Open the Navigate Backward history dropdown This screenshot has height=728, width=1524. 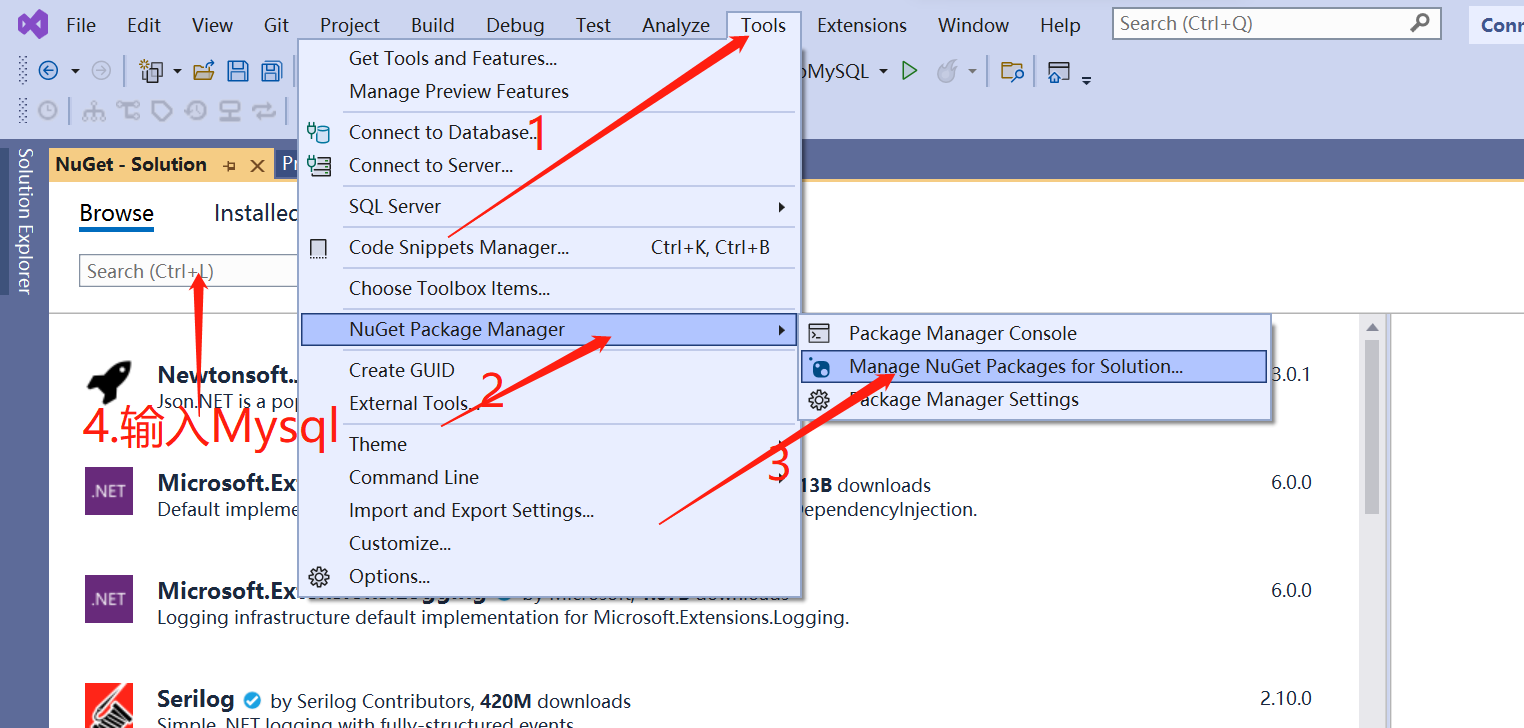(x=75, y=71)
